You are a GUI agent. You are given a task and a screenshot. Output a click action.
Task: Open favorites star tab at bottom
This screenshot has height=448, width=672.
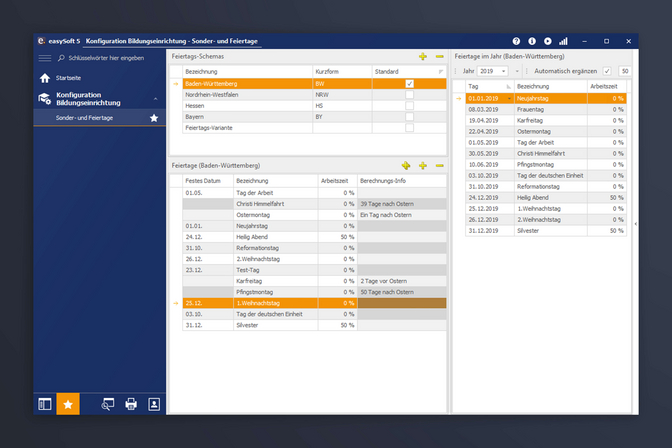68,404
